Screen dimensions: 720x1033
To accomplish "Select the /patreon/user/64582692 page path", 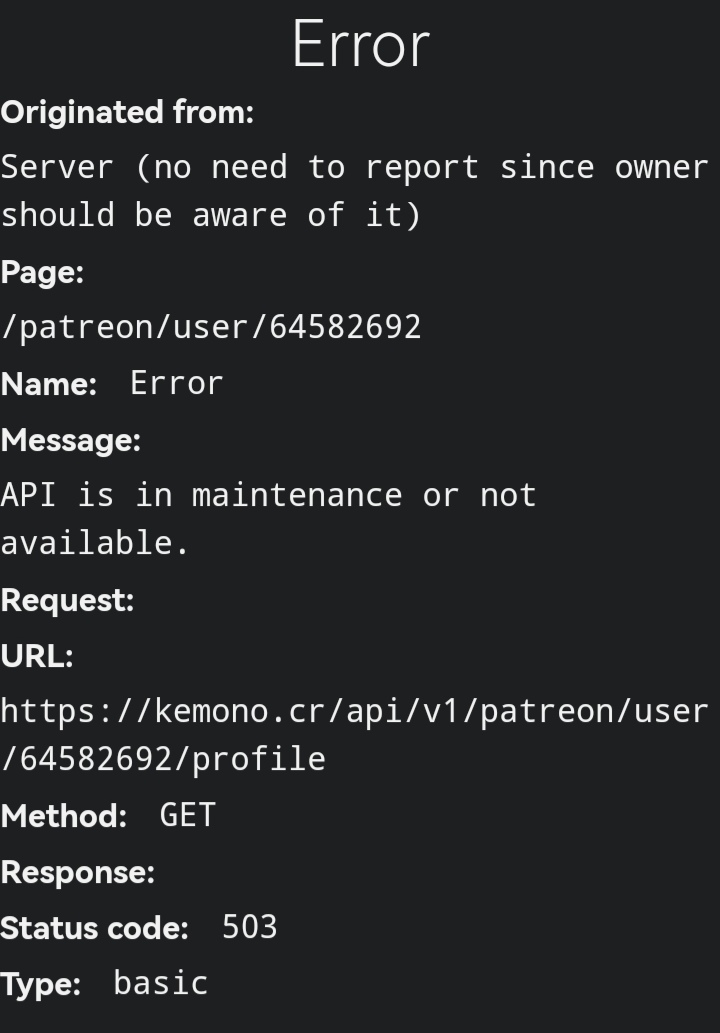I will tap(211, 327).
